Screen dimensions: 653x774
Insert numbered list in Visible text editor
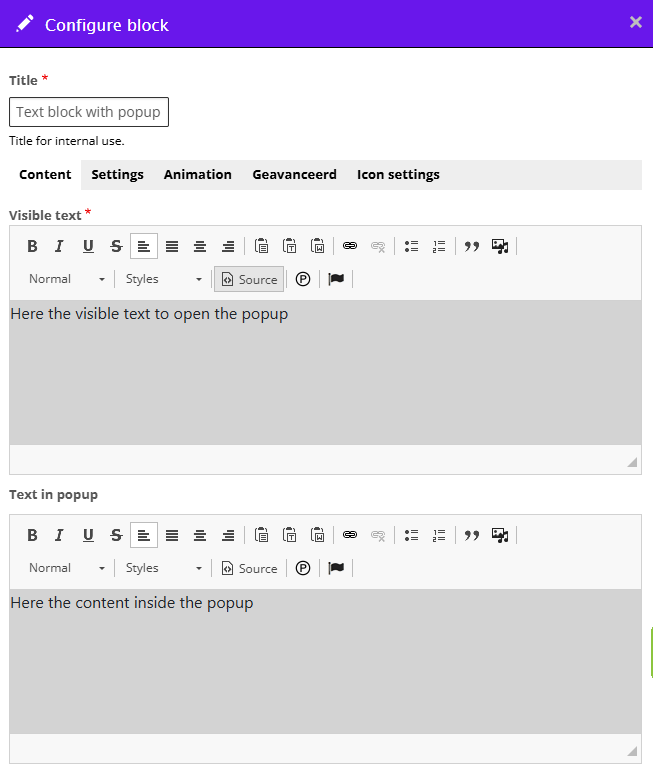(x=439, y=246)
